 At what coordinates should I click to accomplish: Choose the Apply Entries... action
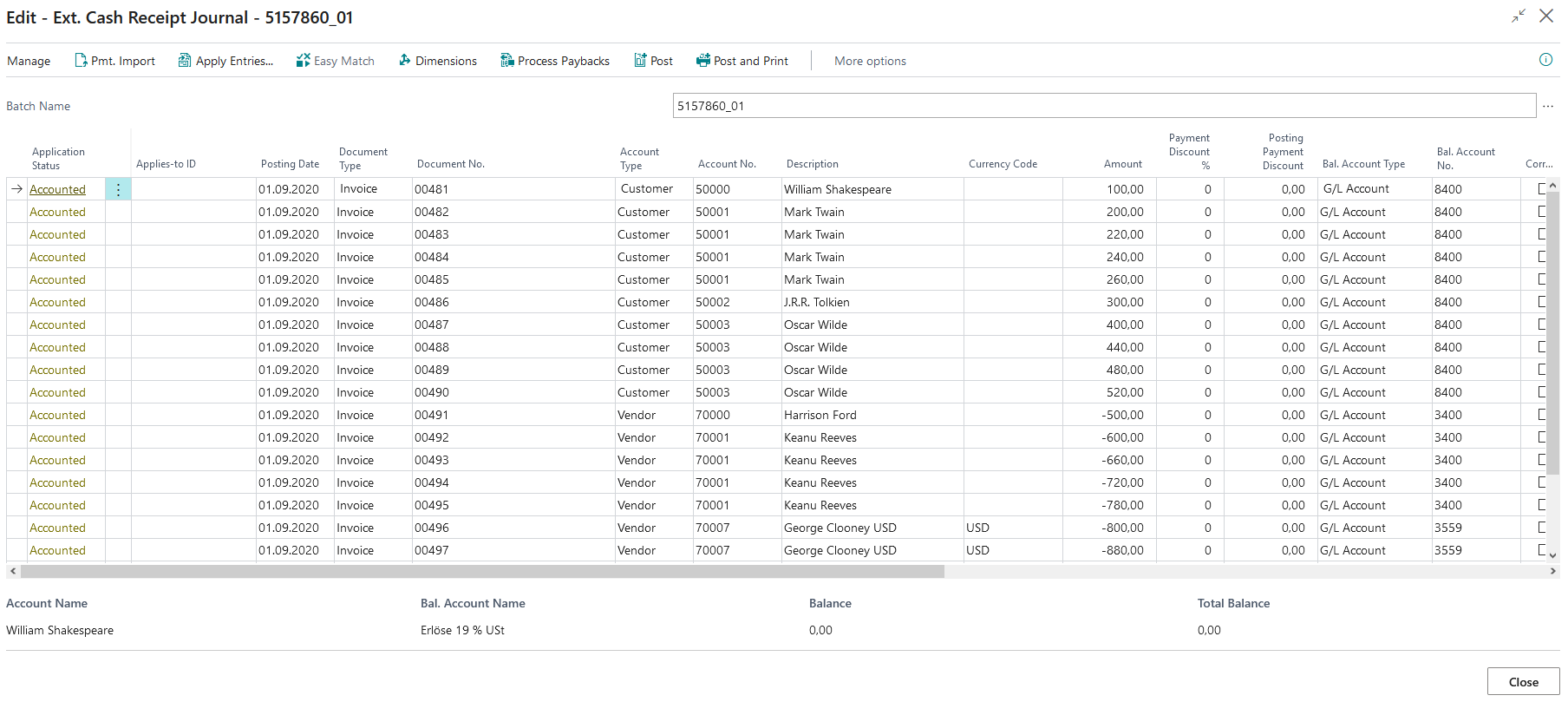click(x=225, y=61)
